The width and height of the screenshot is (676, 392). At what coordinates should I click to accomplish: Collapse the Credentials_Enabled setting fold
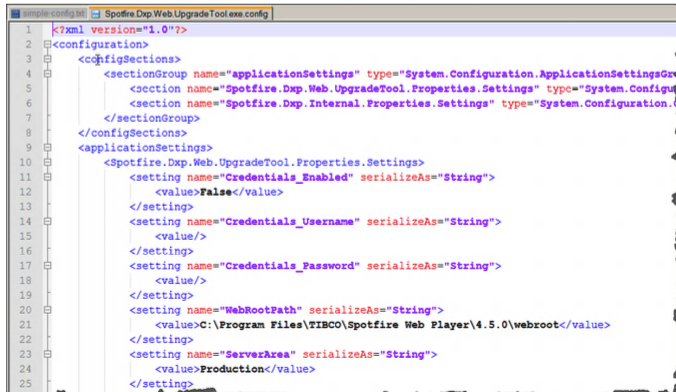click(47, 177)
